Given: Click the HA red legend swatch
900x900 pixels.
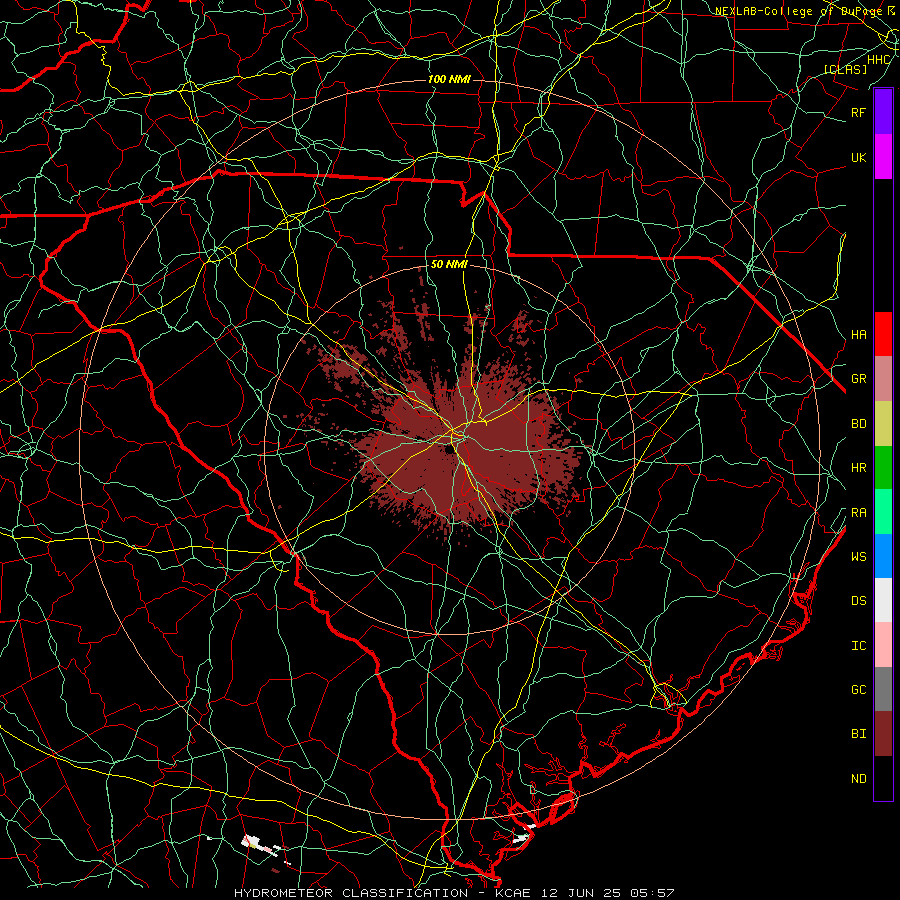Looking at the screenshot, I should [x=883, y=334].
